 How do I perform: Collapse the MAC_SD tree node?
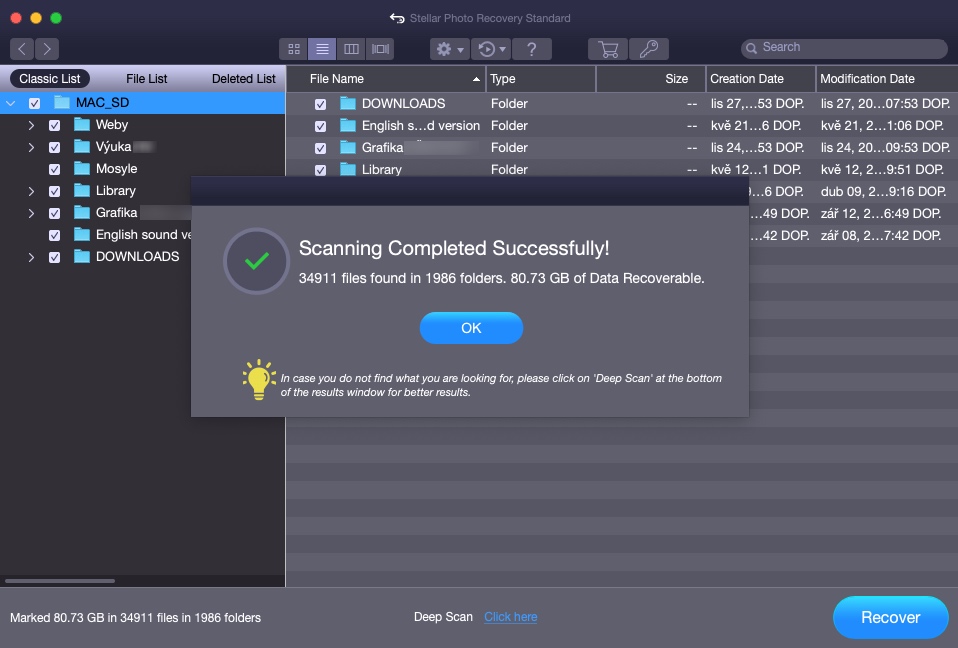pos(10,103)
